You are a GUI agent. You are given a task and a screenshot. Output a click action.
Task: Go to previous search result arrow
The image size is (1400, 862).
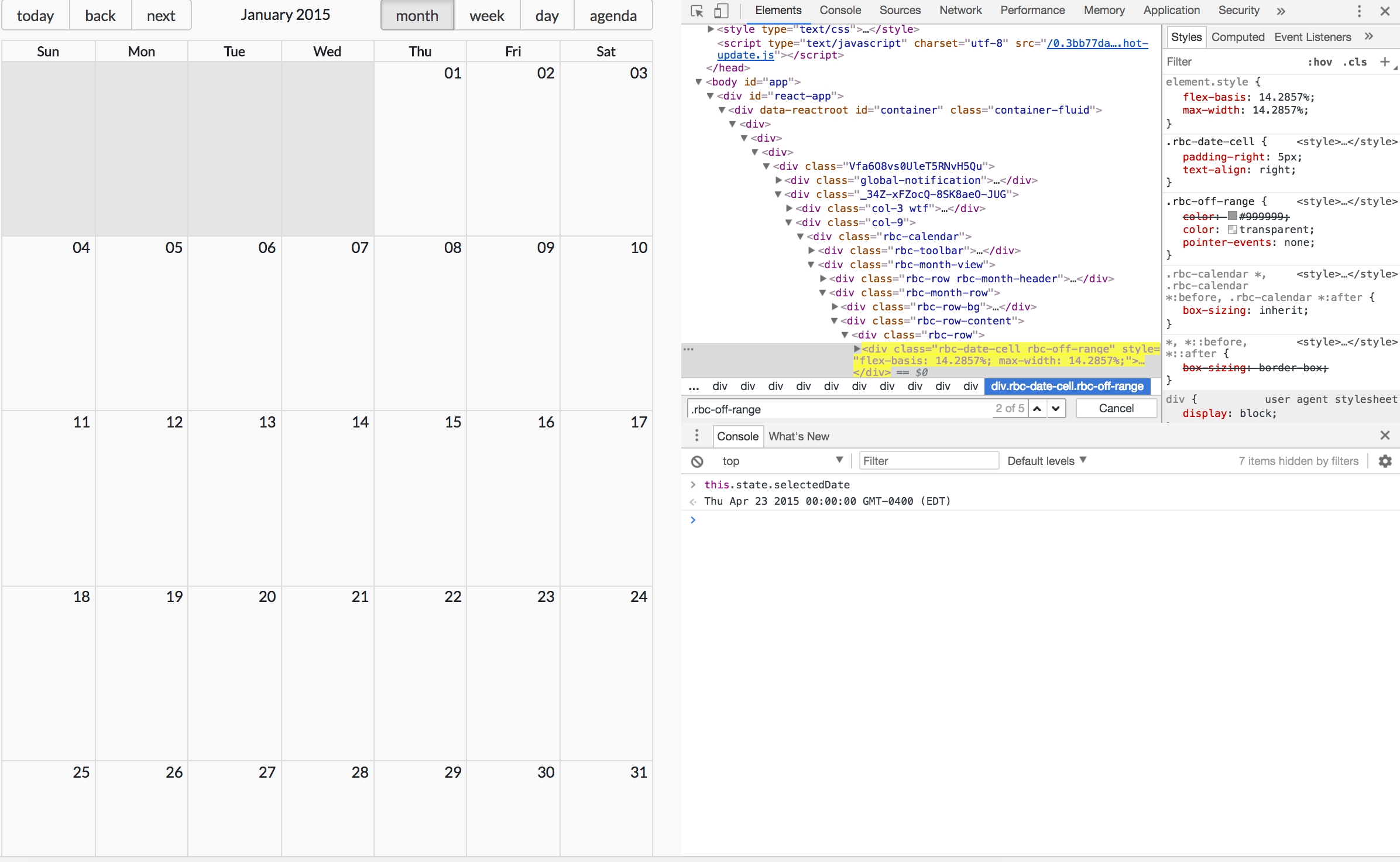[x=1037, y=409]
